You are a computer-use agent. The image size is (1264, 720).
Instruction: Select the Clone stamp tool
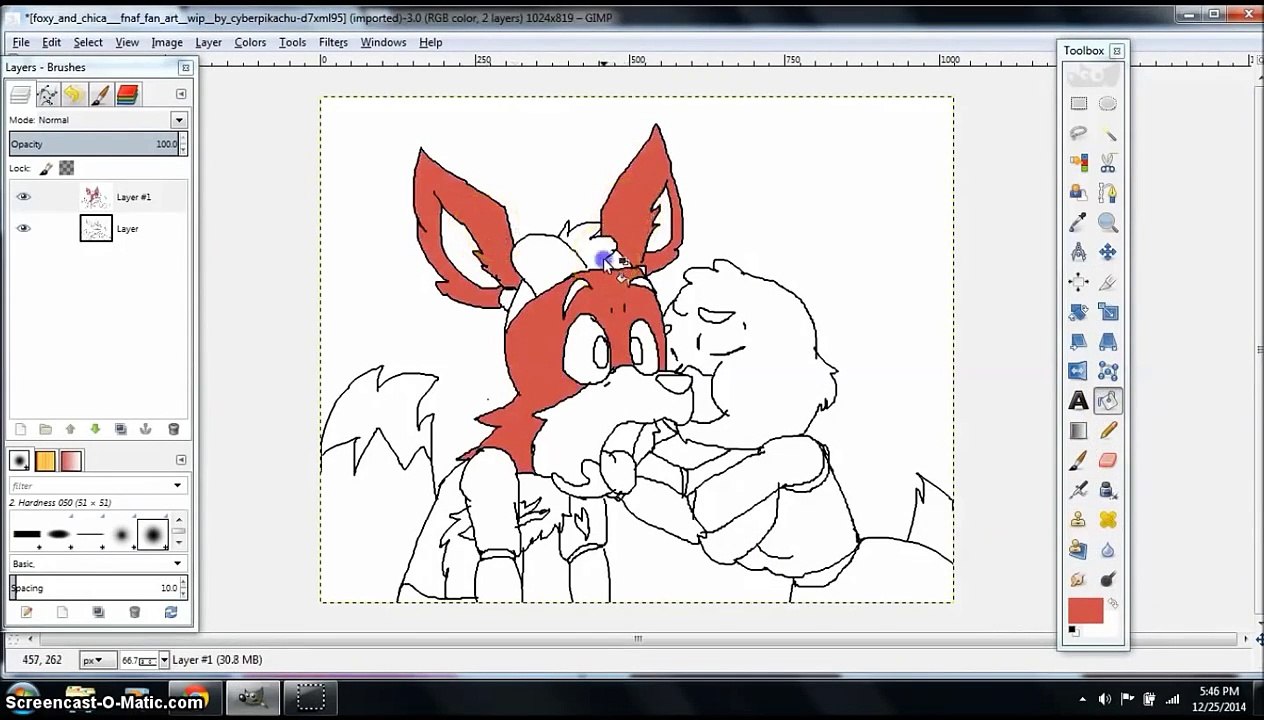(1078, 520)
